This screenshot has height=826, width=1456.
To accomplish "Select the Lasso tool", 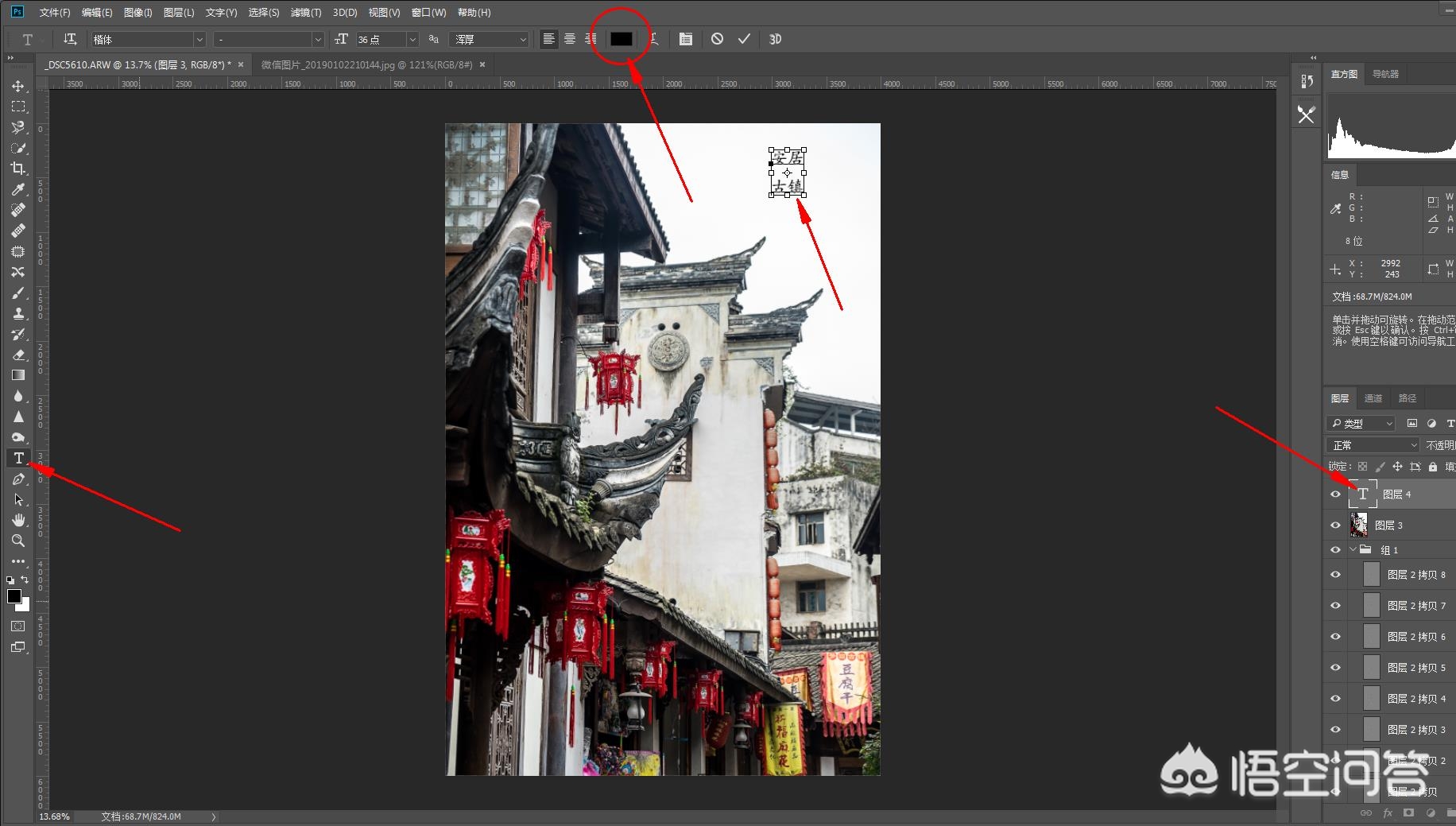I will tap(18, 127).
